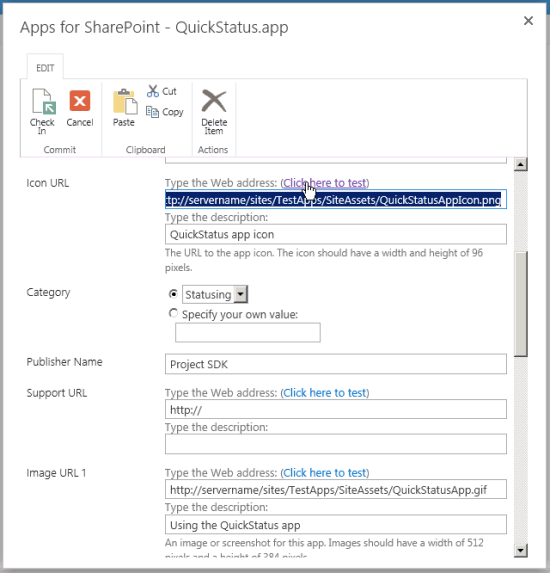Click the Support URL 'Click here to test' link
This screenshot has width=550, height=573.
point(325,393)
